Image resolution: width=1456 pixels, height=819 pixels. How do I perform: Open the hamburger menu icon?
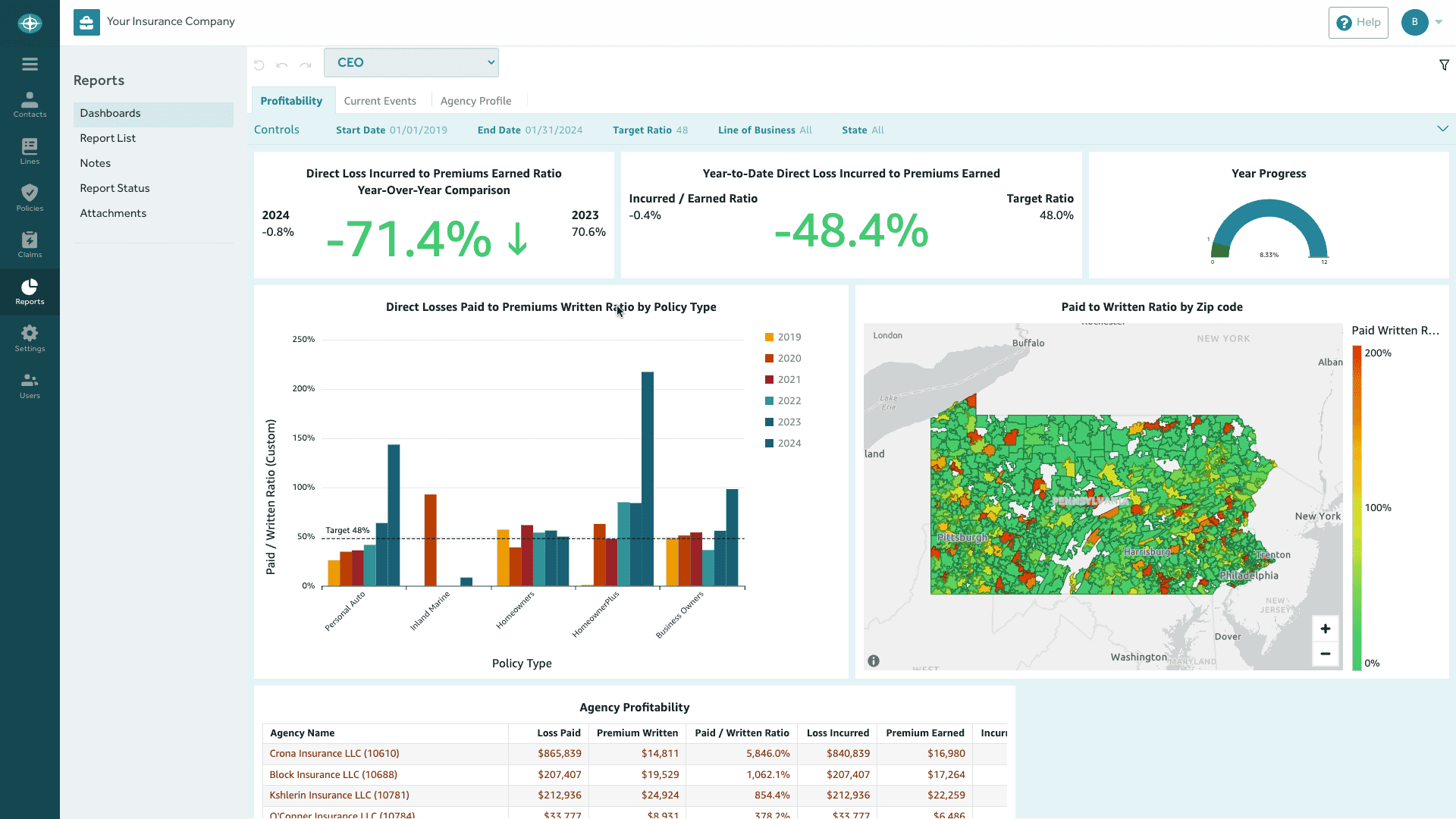point(30,64)
